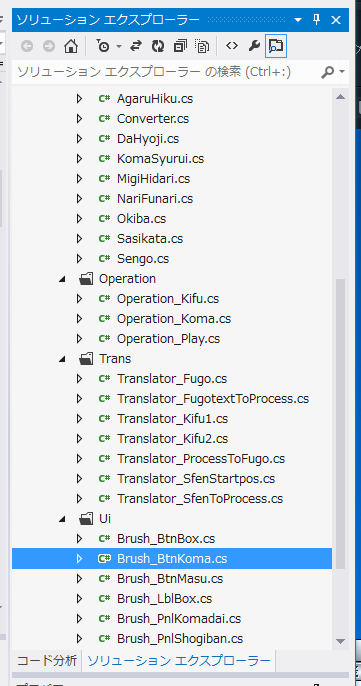Select the Trans folder icon
361x686 pixels.
pos(86,359)
